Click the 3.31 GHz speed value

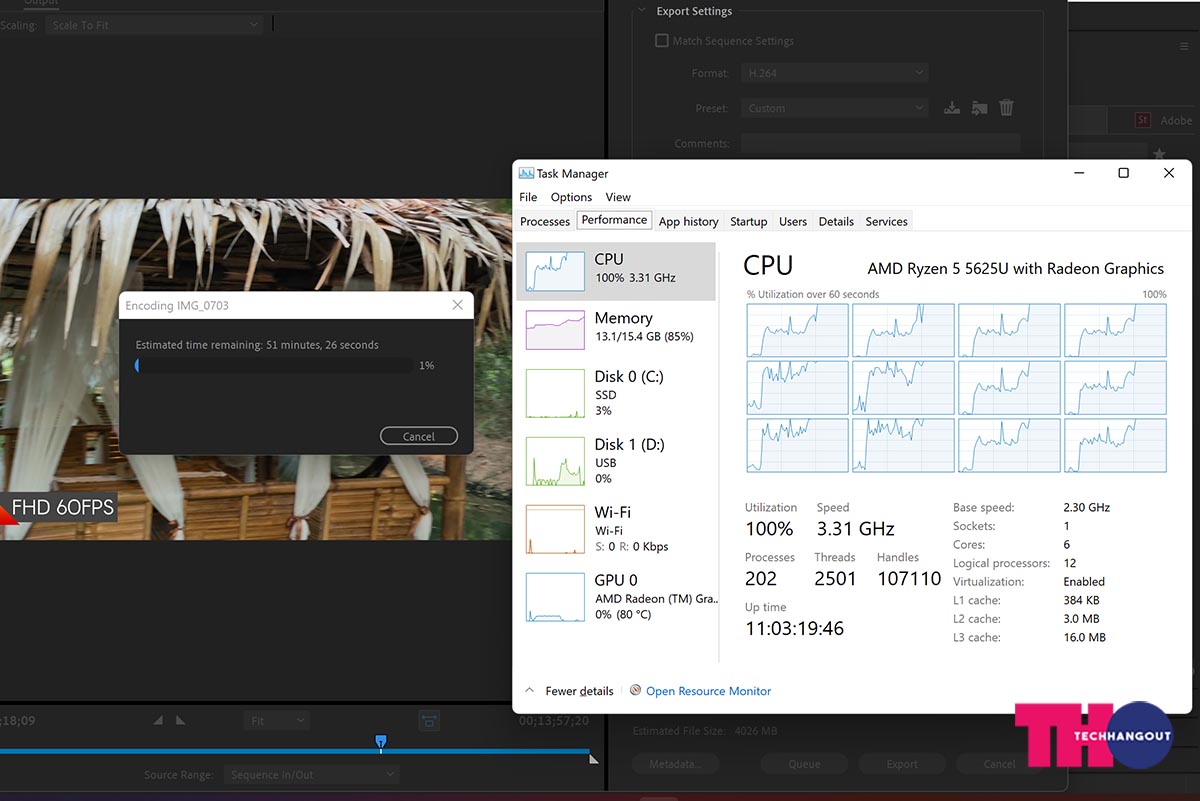(x=855, y=529)
